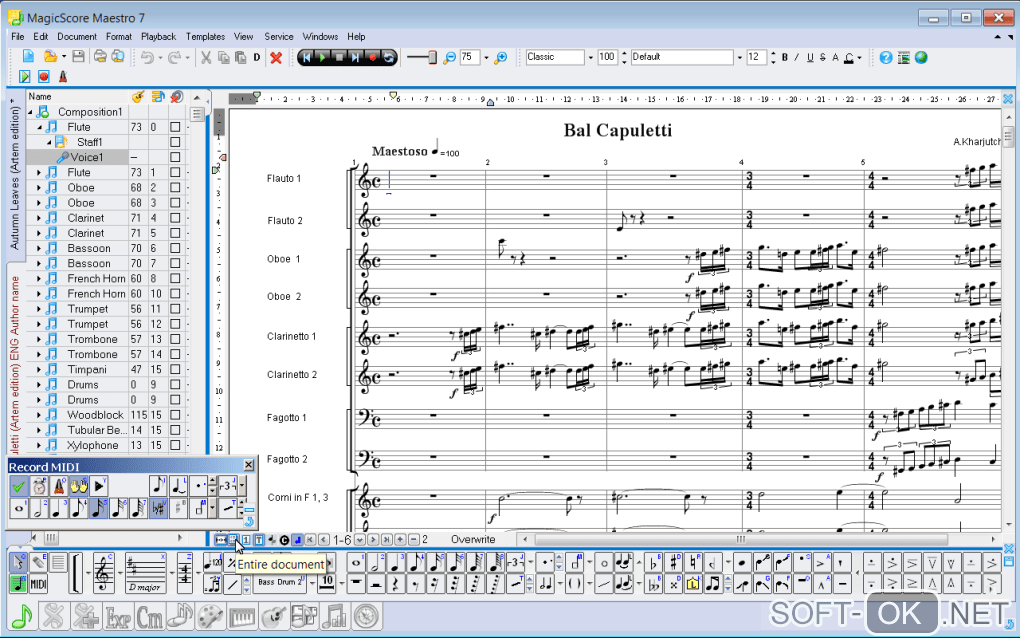The image size is (1020, 638).
Task: Click the 4/4 time signature button
Action: point(185,573)
